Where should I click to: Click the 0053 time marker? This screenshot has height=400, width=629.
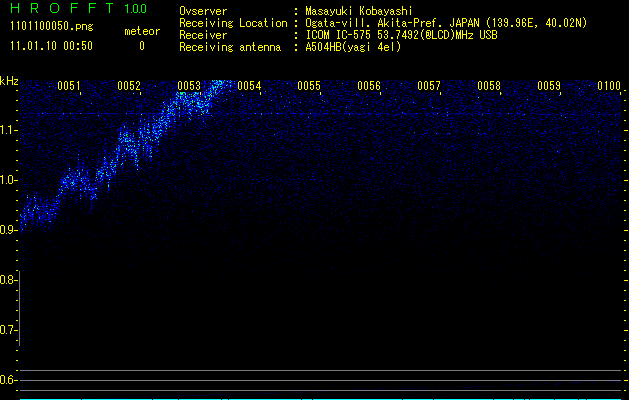[189, 86]
